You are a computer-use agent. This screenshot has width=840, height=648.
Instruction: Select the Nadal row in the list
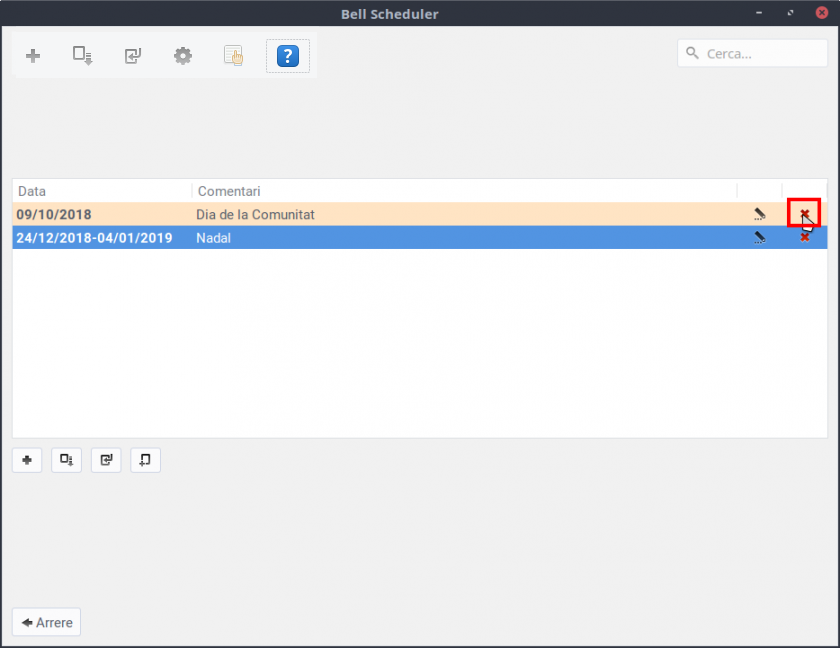point(400,238)
